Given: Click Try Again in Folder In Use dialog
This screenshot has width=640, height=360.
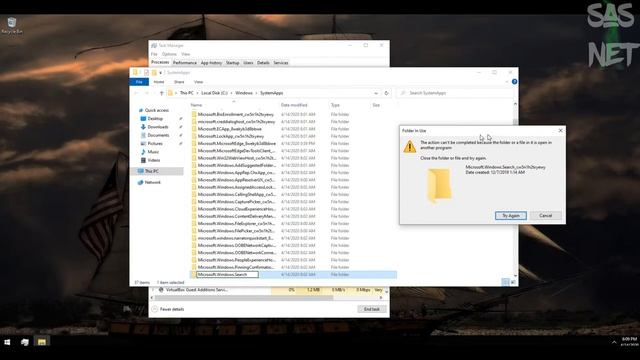Looking at the screenshot, I should tap(511, 216).
